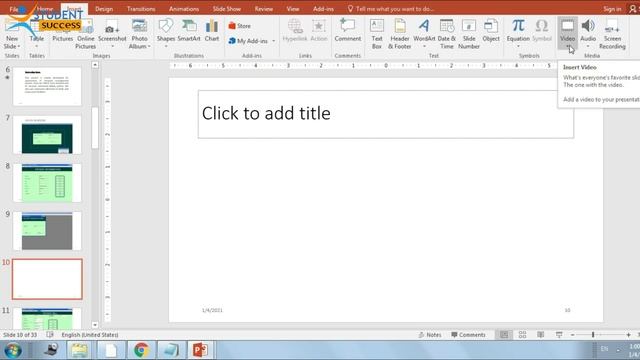This screenshot has width=640, height=360.
Task: Toggle the Notes pane
Action: [x=430, y=335]
